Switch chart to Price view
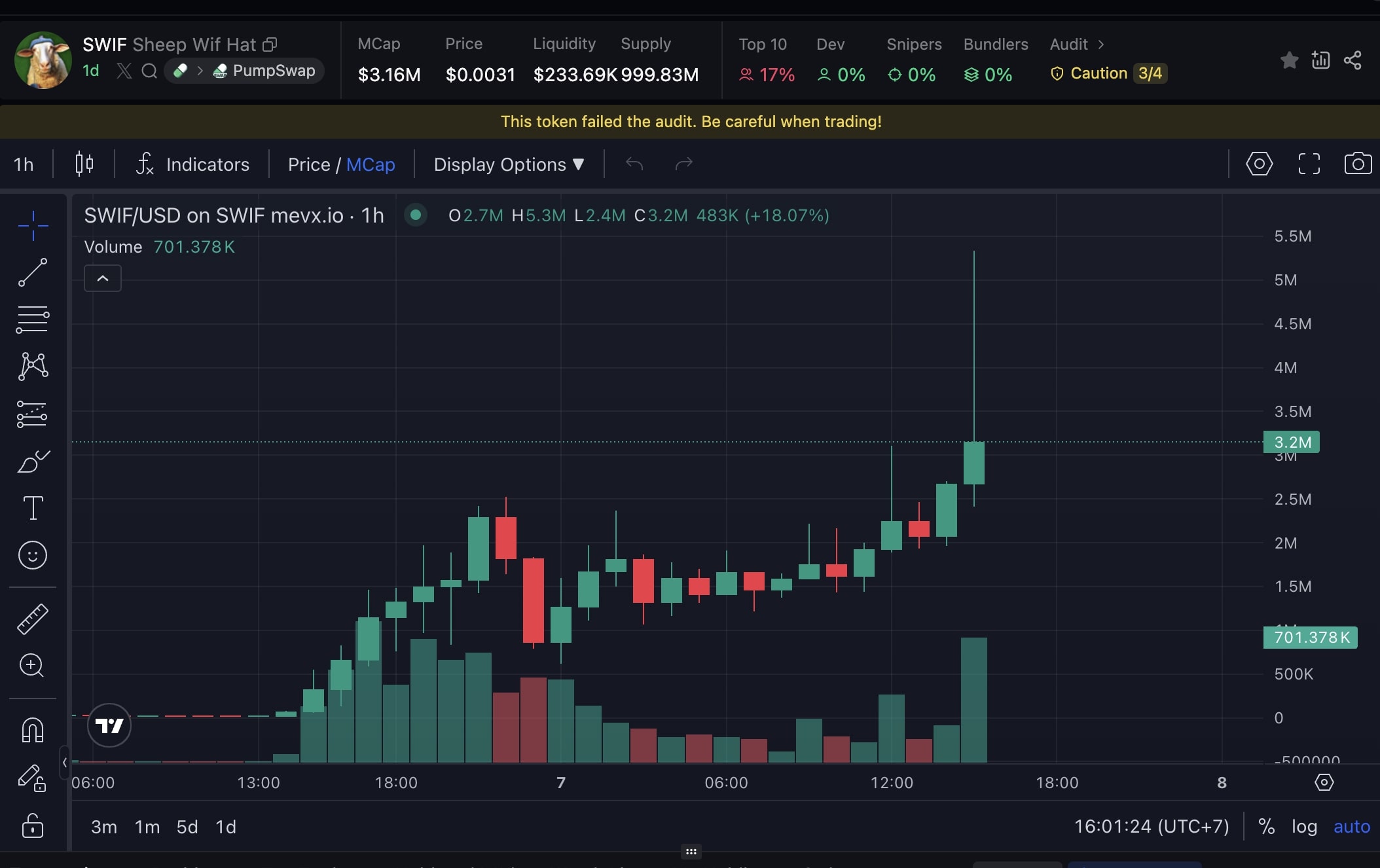Image resolution: width=1380 pixels, height=868 pixels. [308, 164]
